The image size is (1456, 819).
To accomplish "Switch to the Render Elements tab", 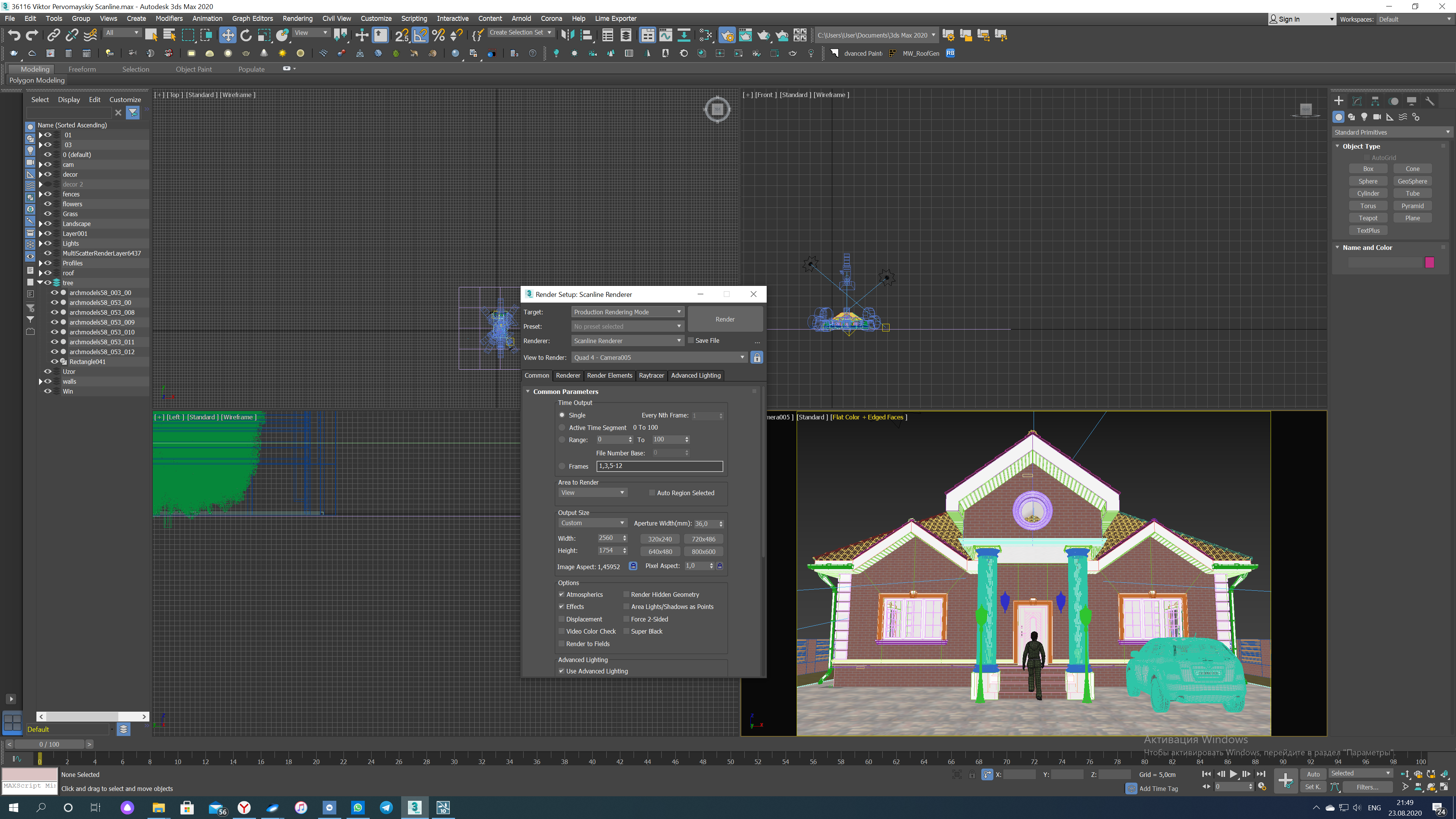I will 609,375.
